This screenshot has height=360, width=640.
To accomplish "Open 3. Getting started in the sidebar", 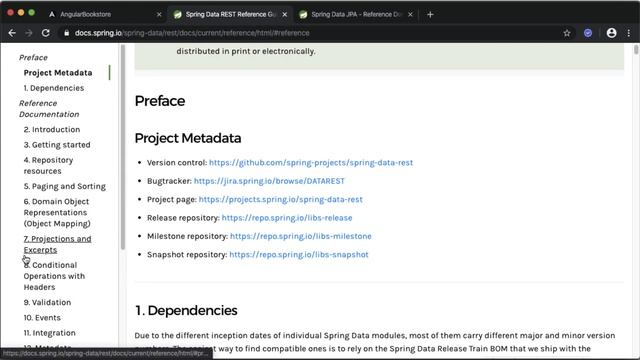I will [57, 145].
